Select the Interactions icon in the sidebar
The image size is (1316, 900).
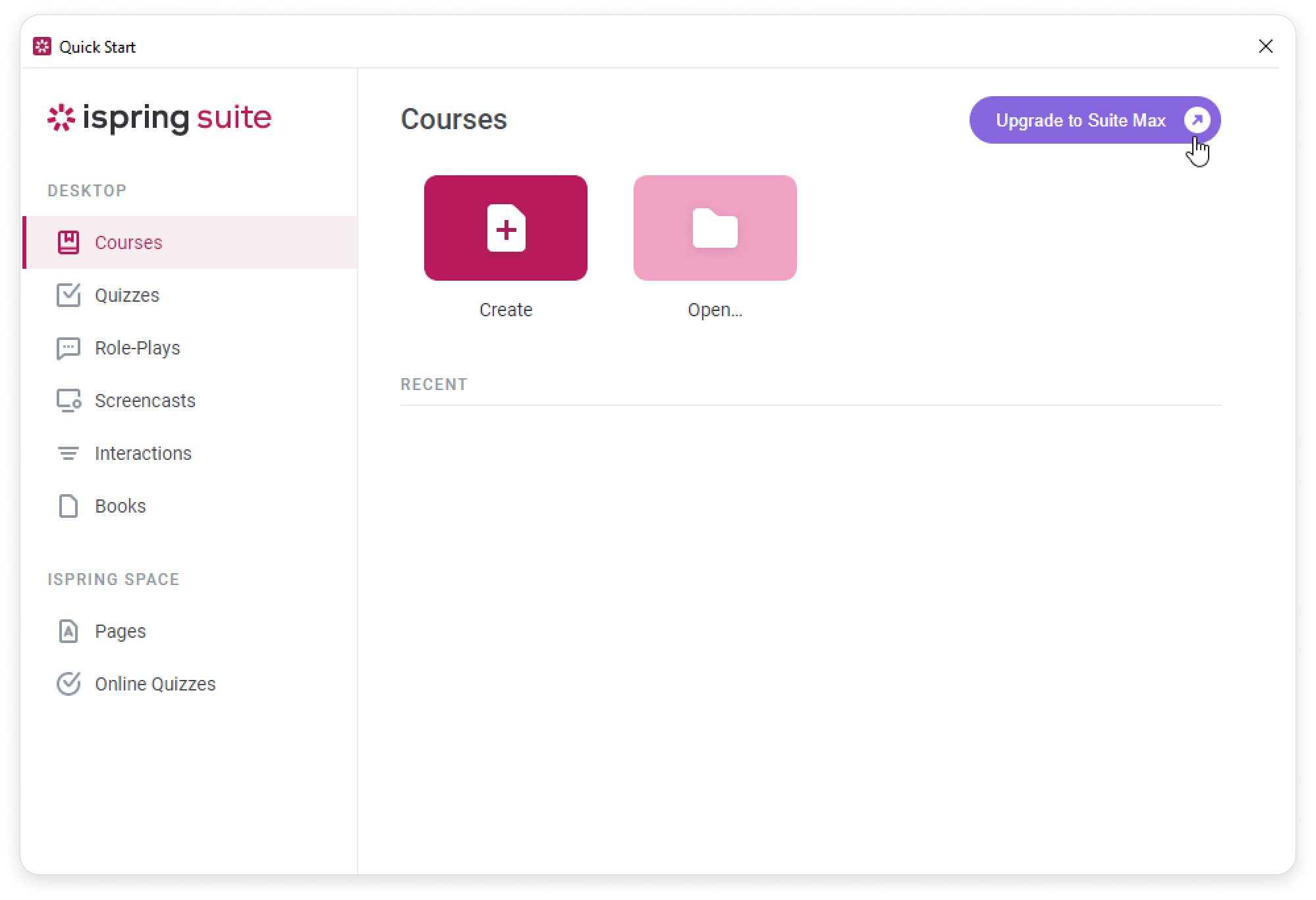click(x=68, y=453)
